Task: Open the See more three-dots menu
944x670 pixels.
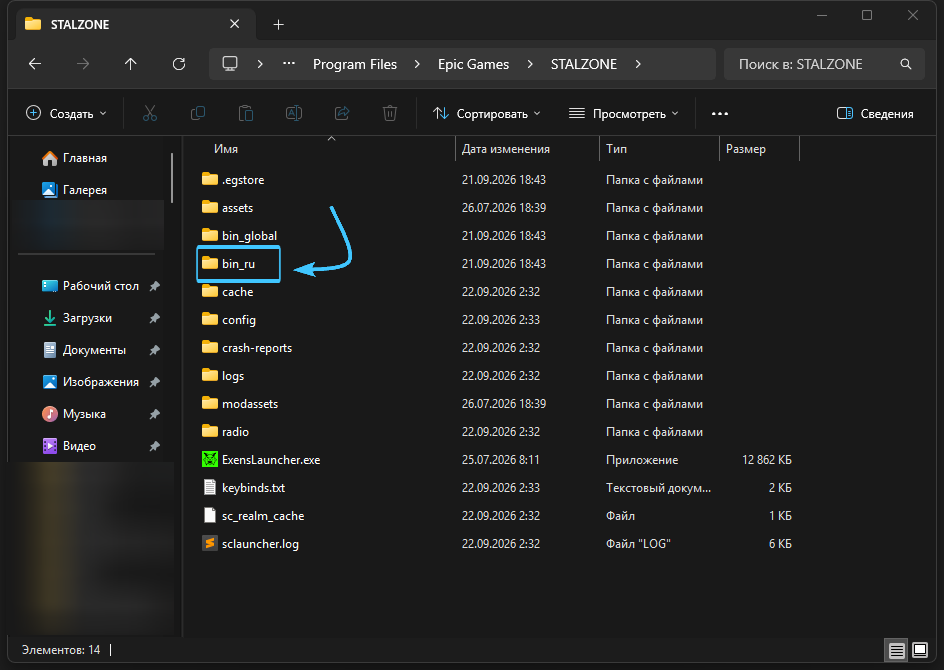Action: [720, 113]
